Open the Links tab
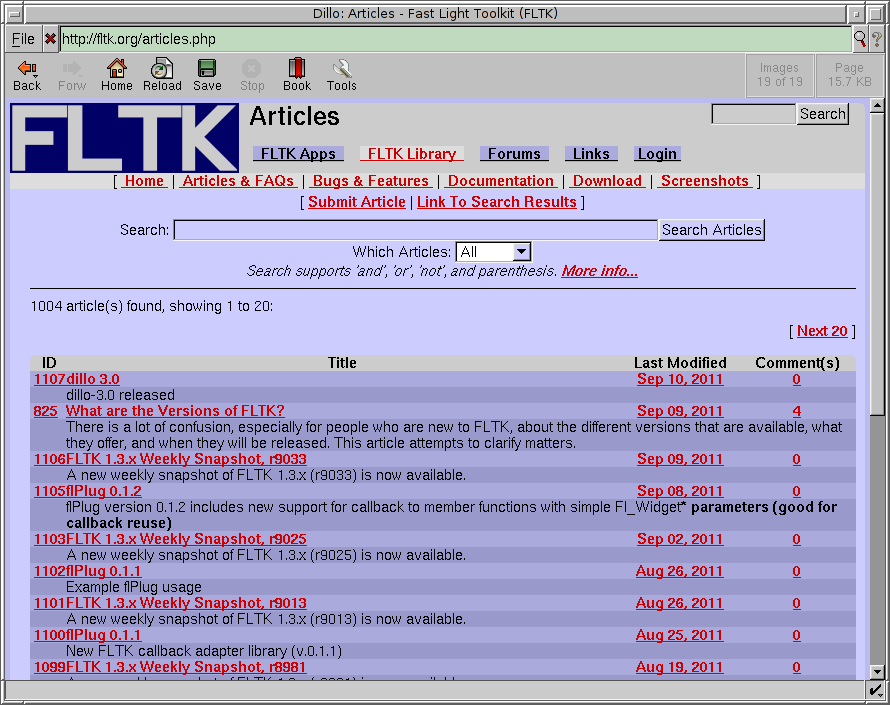This screenshot has width=890, height=705. tap(591, 154)
